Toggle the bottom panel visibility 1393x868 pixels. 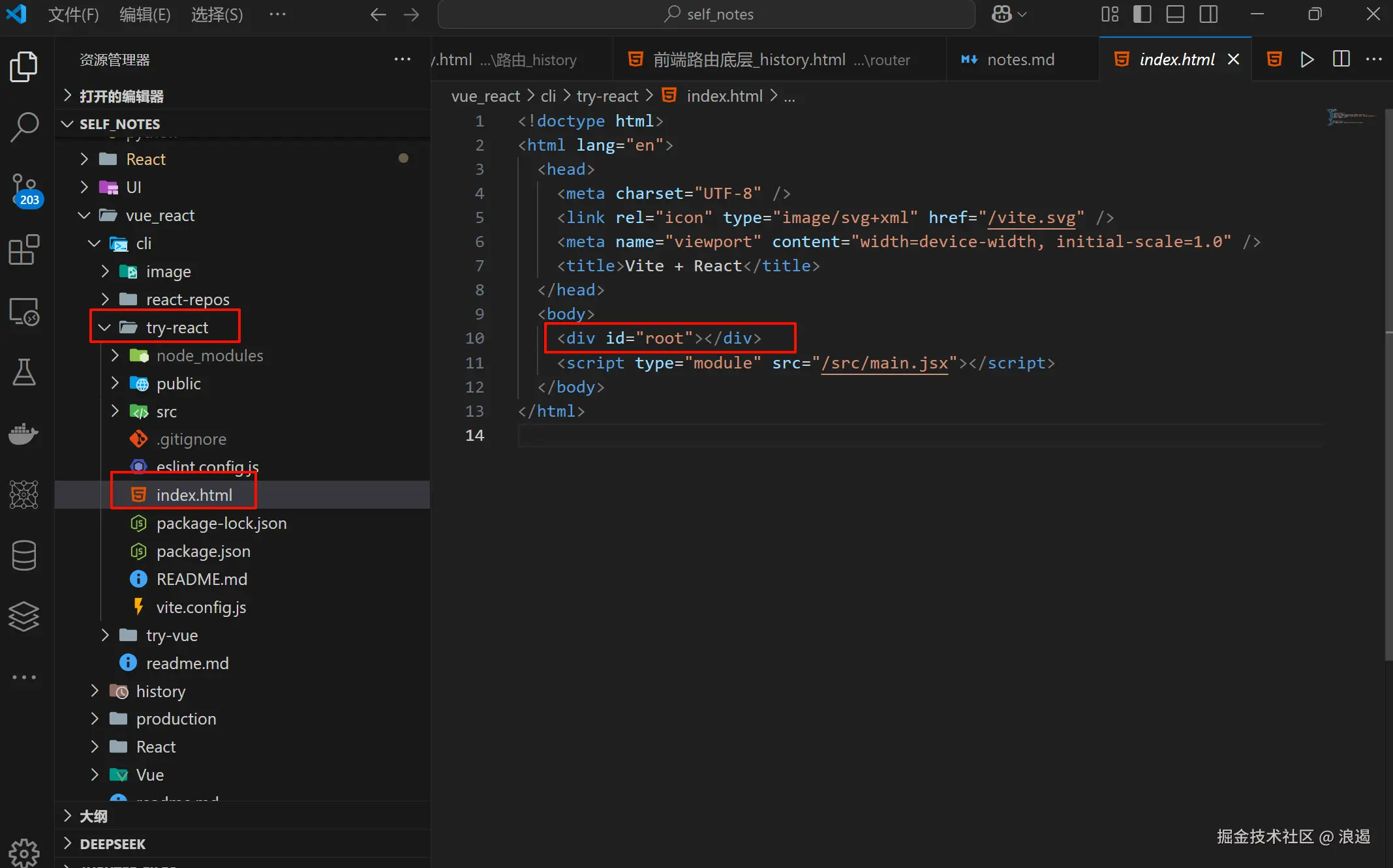pos(1175,14)
